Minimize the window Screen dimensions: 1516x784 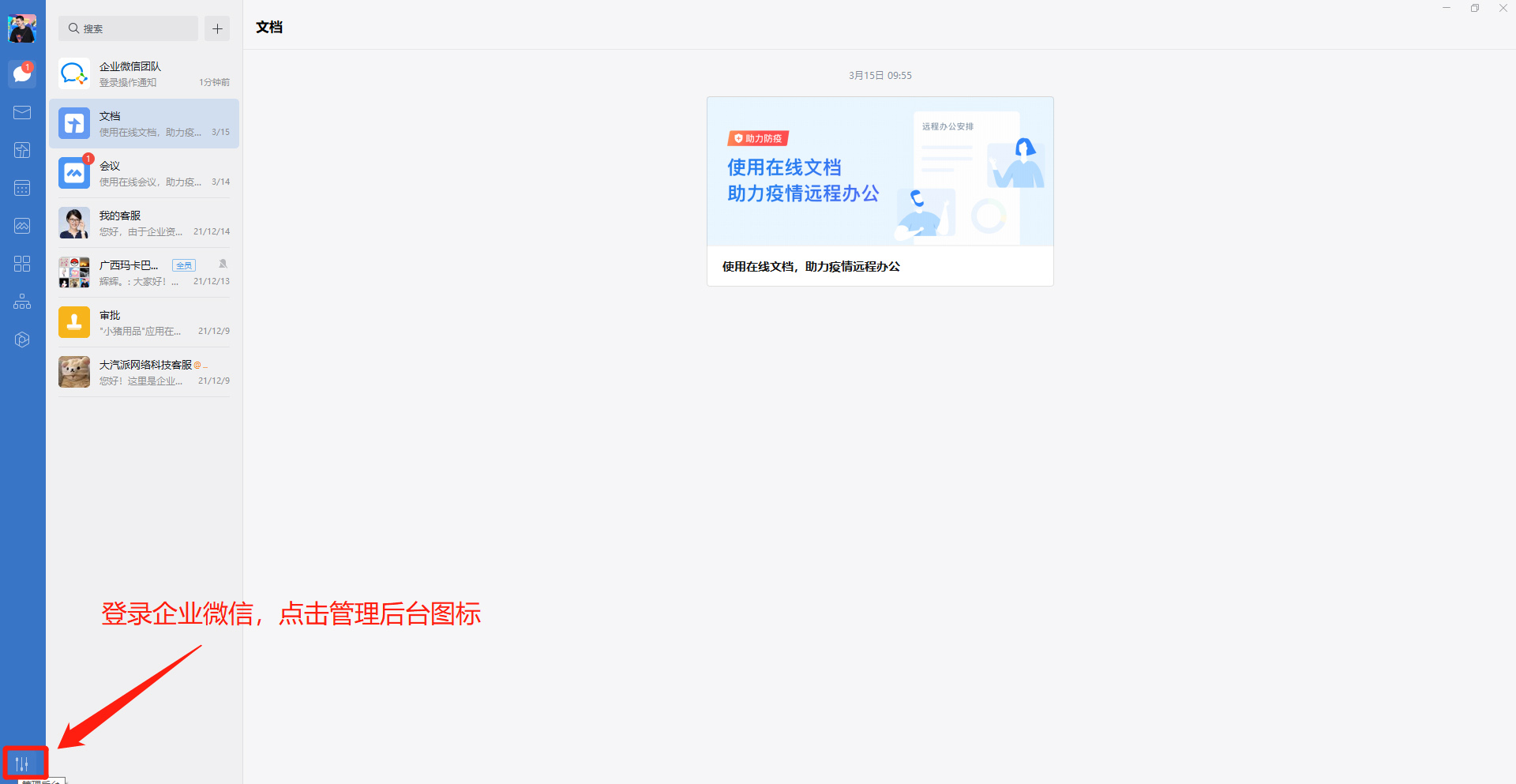pos(1447,8)
